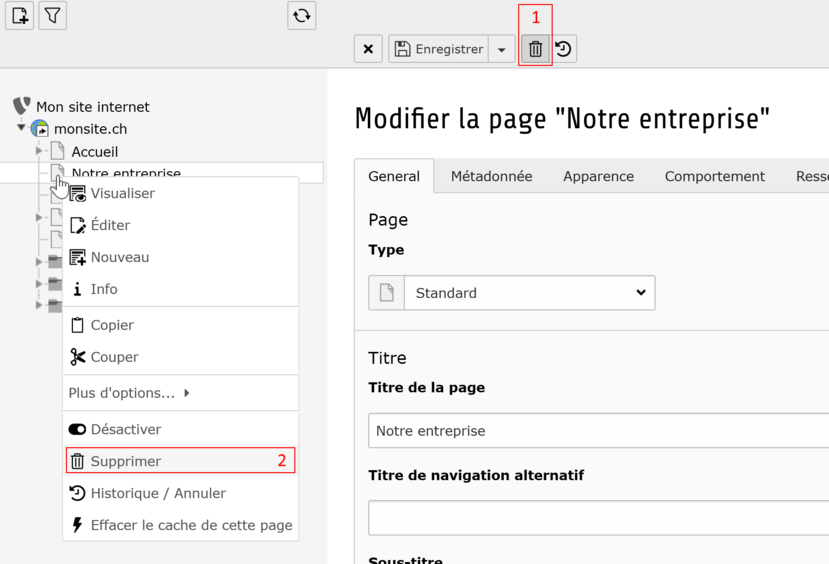Open the Enregistrer dropdown arrow
This screenshot has width=829, height=564.
tap(502, 50)
